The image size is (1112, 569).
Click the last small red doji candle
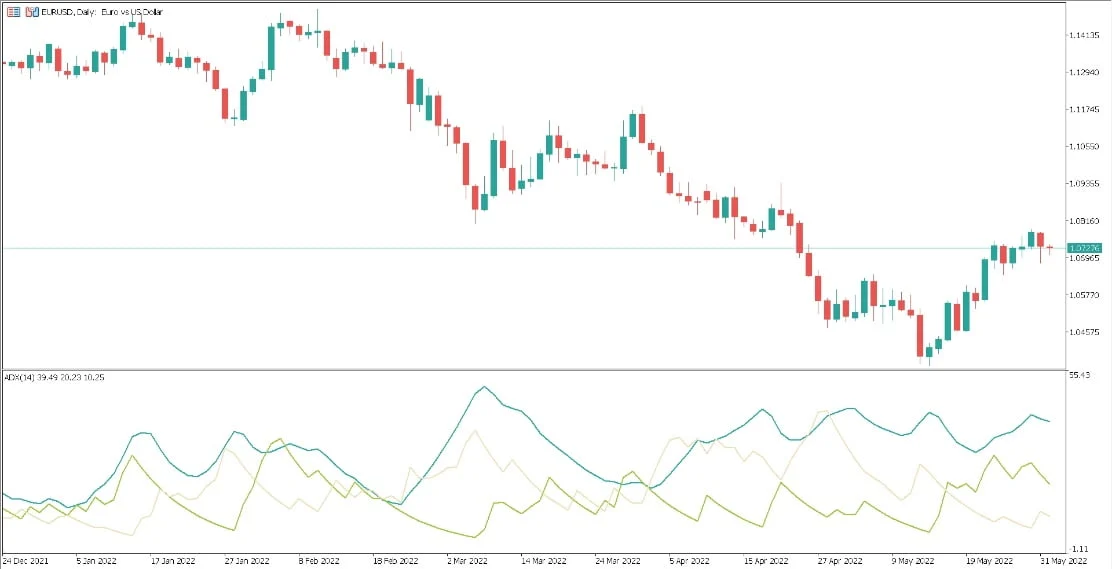tap(1050, 248)
